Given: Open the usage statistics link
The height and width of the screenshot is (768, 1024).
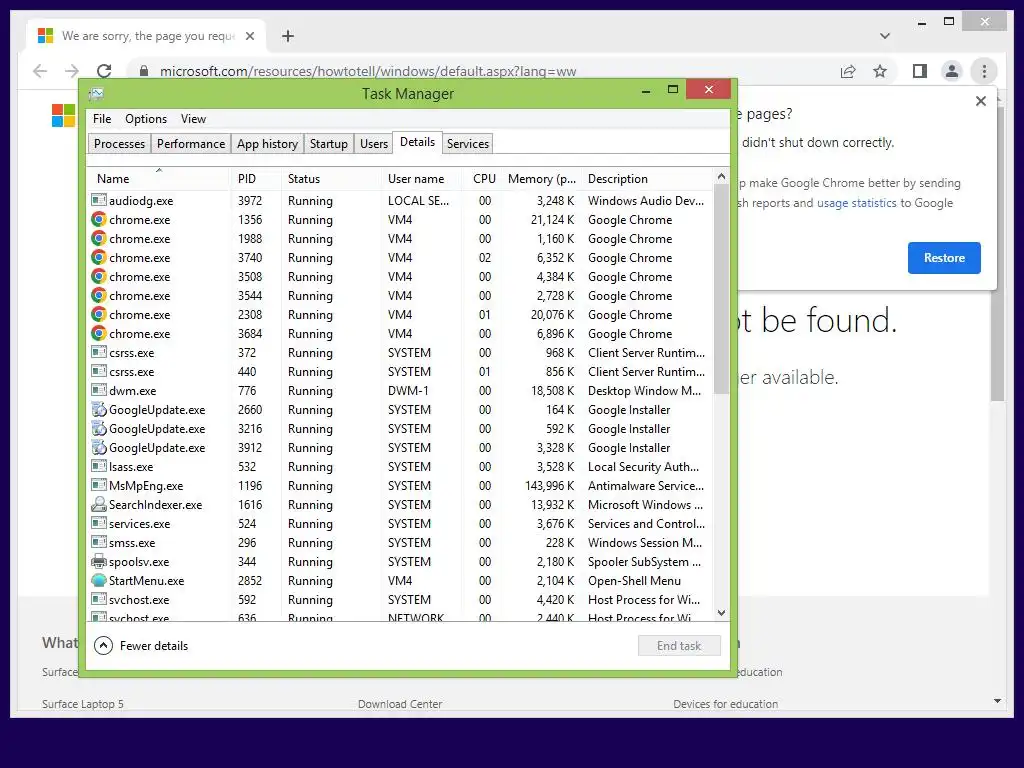Looking at the screenshot, I should tap(856, 203).
